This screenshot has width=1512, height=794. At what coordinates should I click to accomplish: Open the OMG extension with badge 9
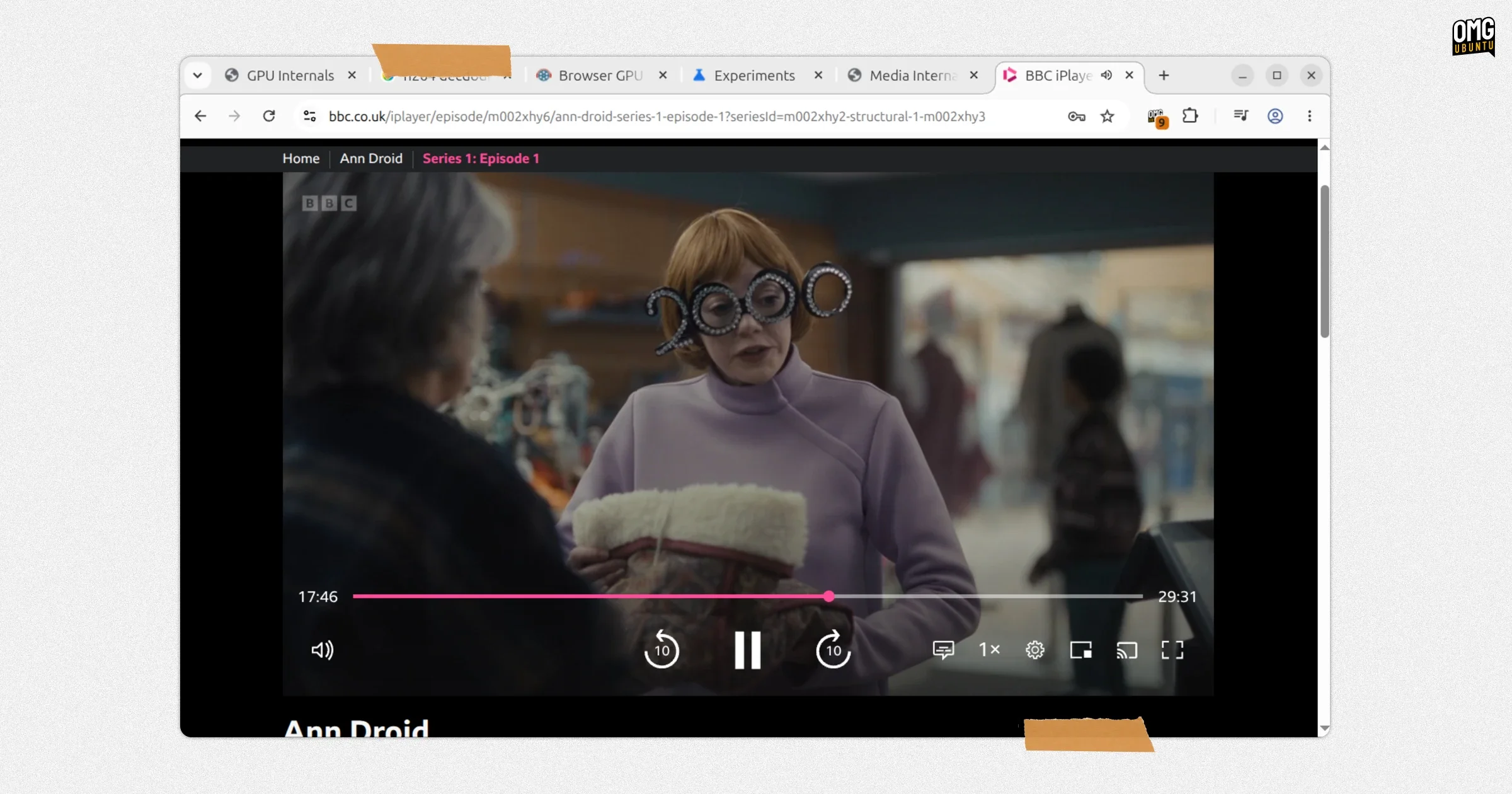pos(1157,117)
